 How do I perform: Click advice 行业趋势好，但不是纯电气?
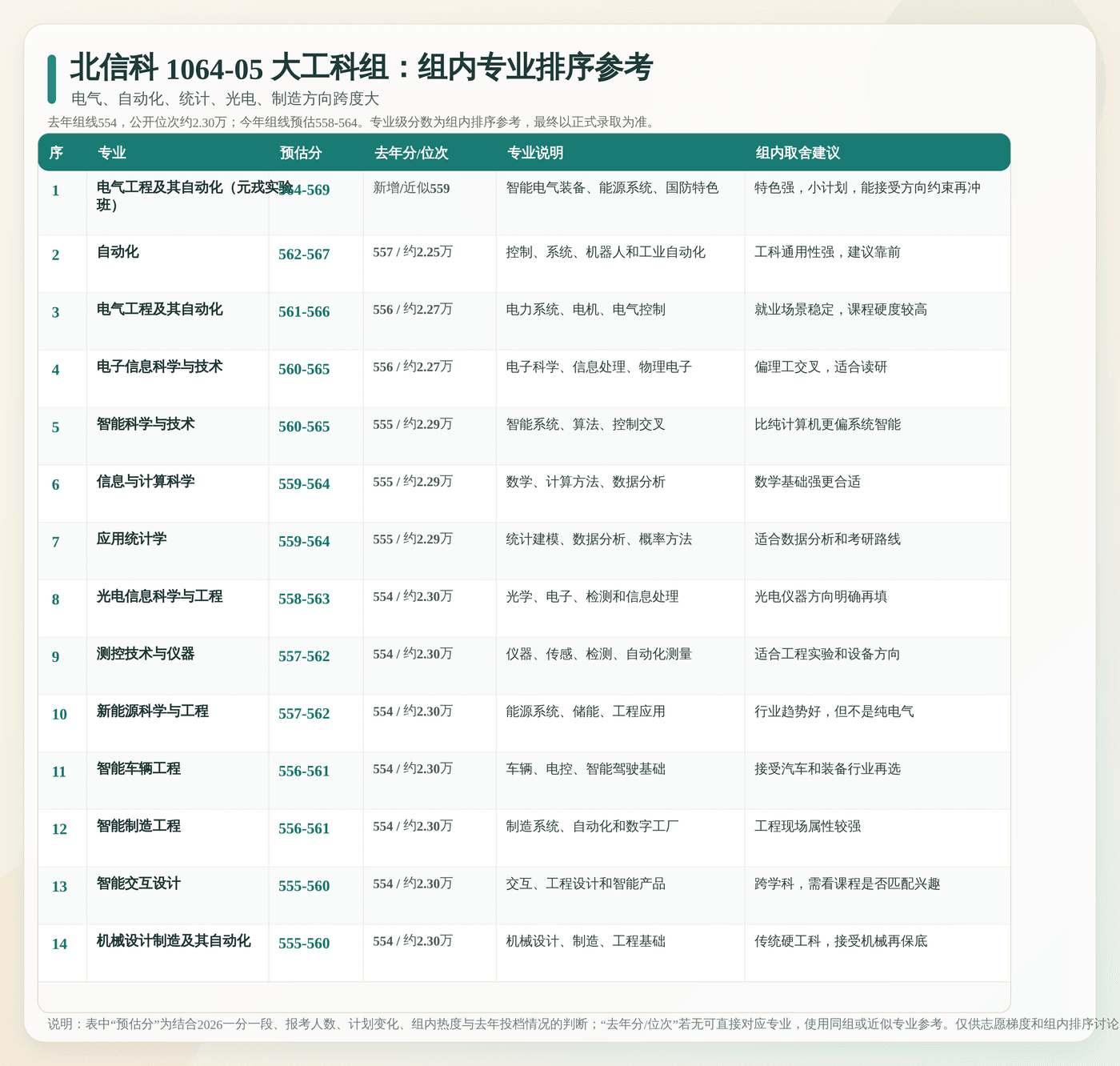click(834, 712)
